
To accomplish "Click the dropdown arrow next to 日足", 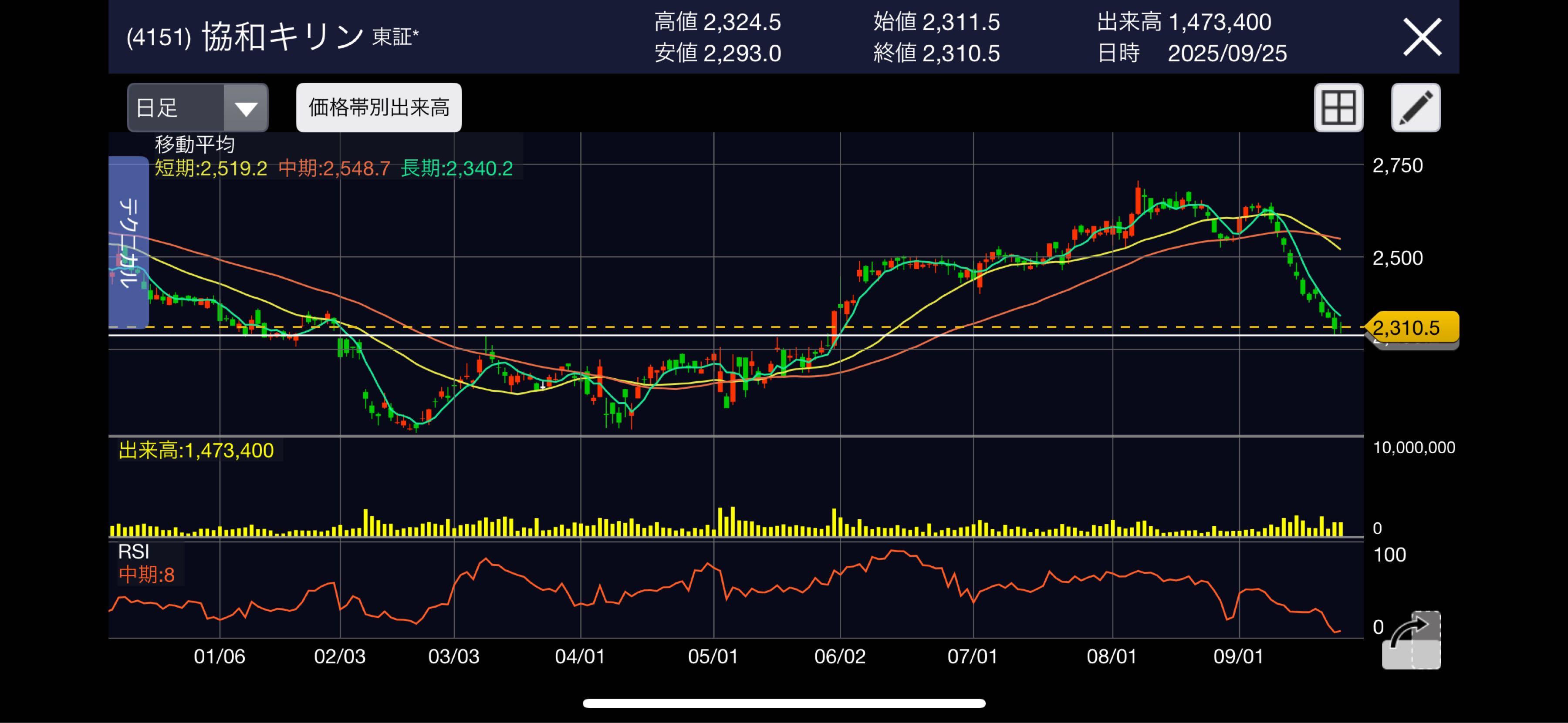I will (x=246, y=108).
